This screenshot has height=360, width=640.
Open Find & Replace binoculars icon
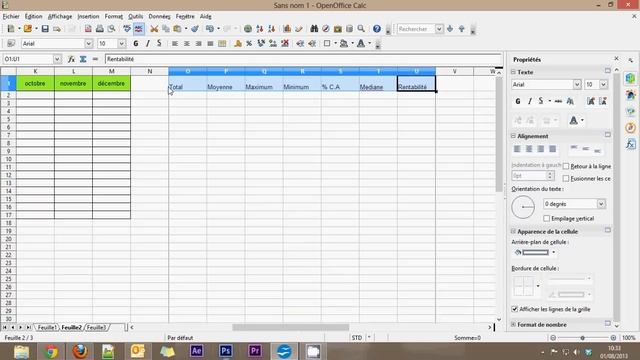314,29
